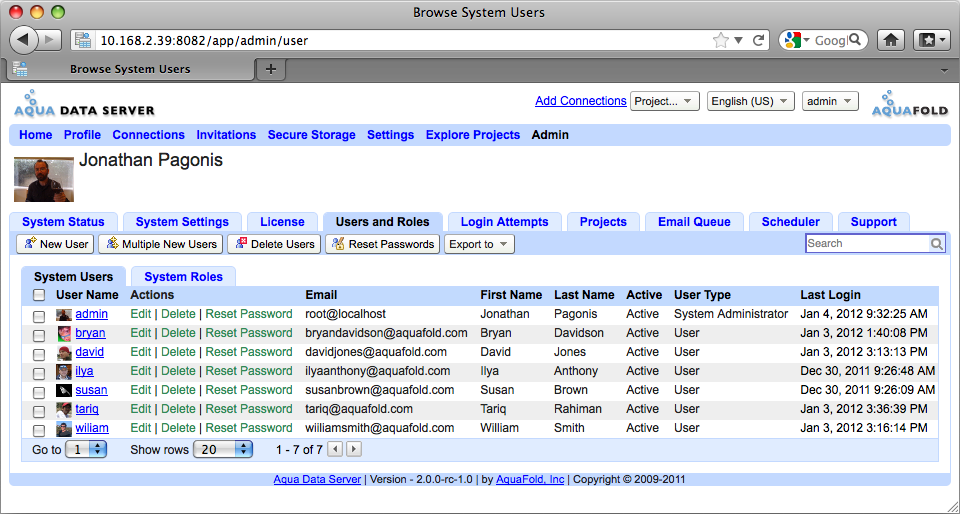Screen dimensions: 960x514
Task: Click the New User button
Action: click(55, 244)
